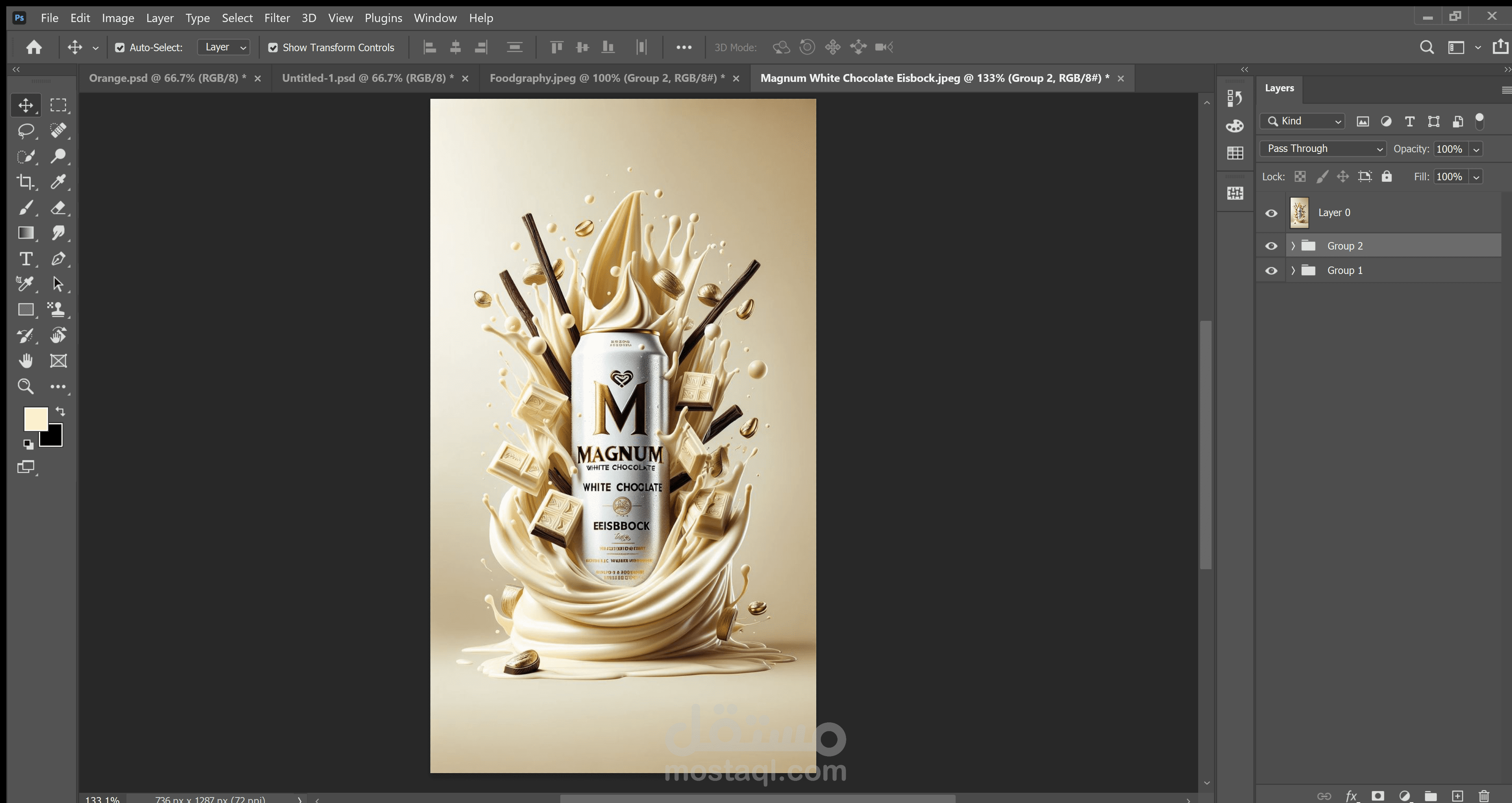Select the Eraser tool
The image size is (1512, 803).
[58, 208]
